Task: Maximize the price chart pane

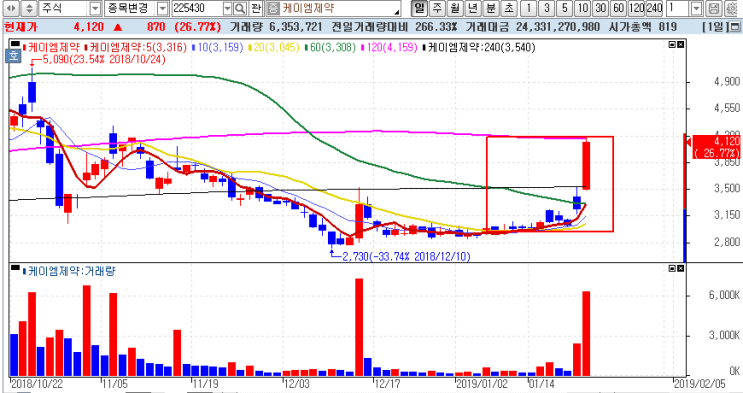Action: (672, 45)
